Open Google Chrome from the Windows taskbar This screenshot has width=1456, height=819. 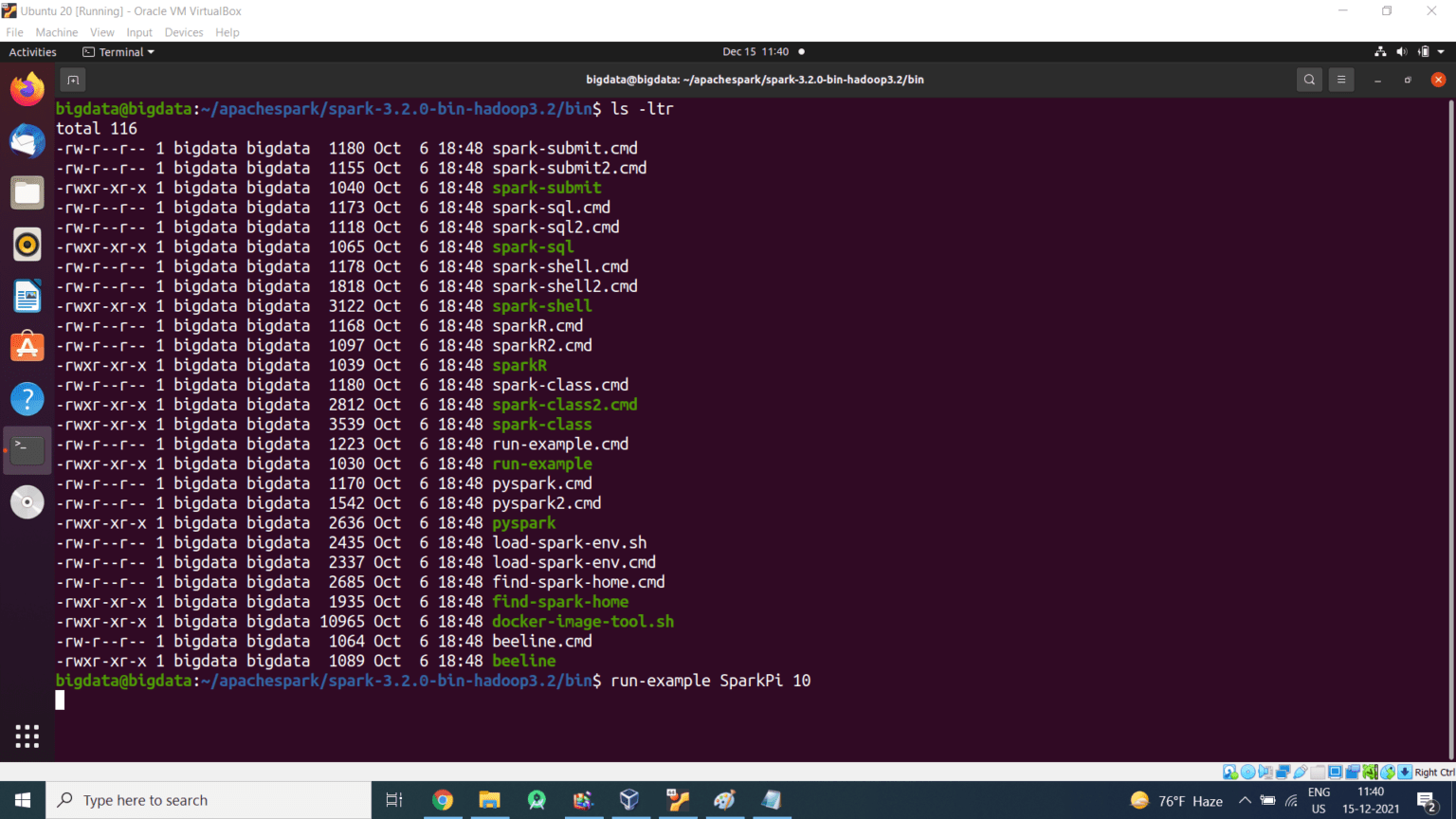442,801
